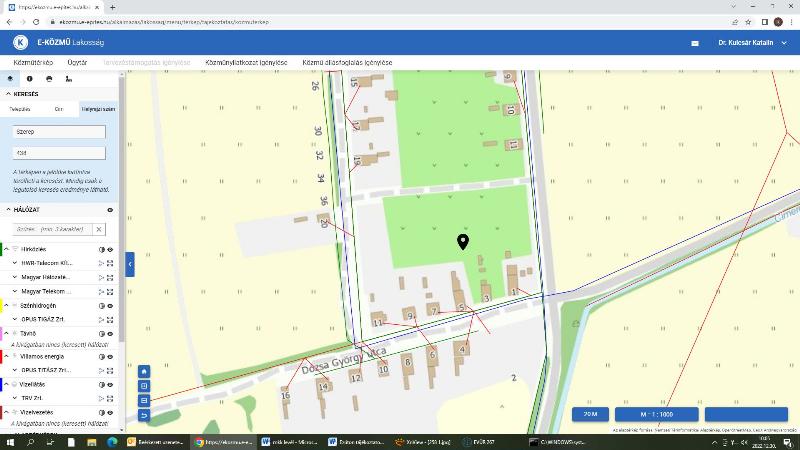
Task: Click the yellow Szénhidrogén color swatch
Action: click(1, 306)
